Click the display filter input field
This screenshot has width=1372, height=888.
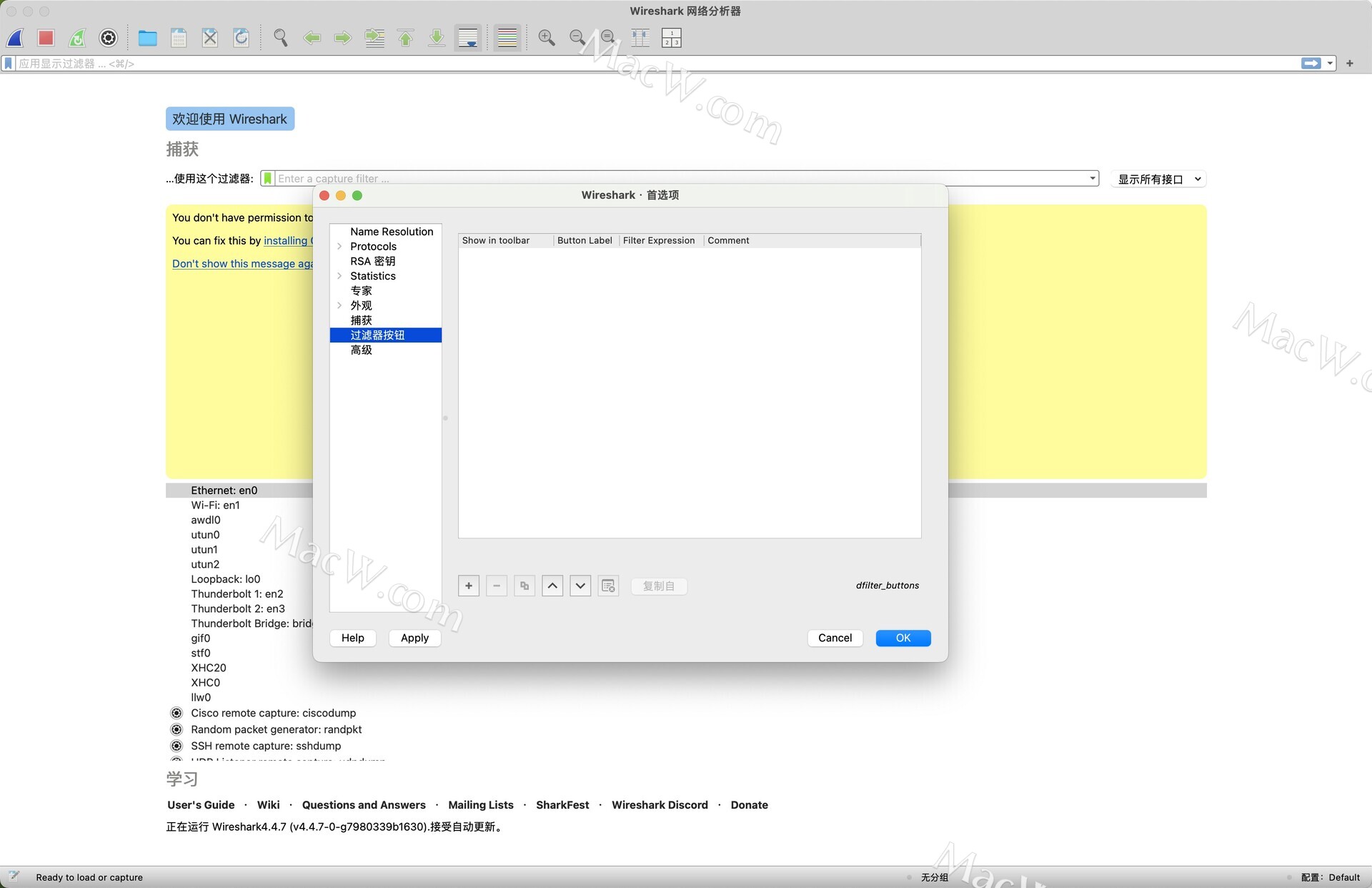click(x=657, y=64)
